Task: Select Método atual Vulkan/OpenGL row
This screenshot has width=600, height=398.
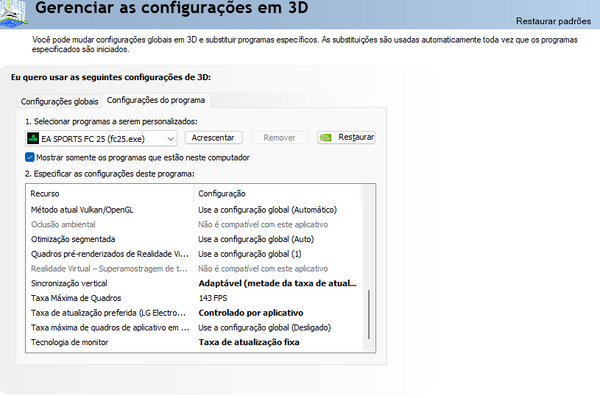Action: (x=194, y=210)
